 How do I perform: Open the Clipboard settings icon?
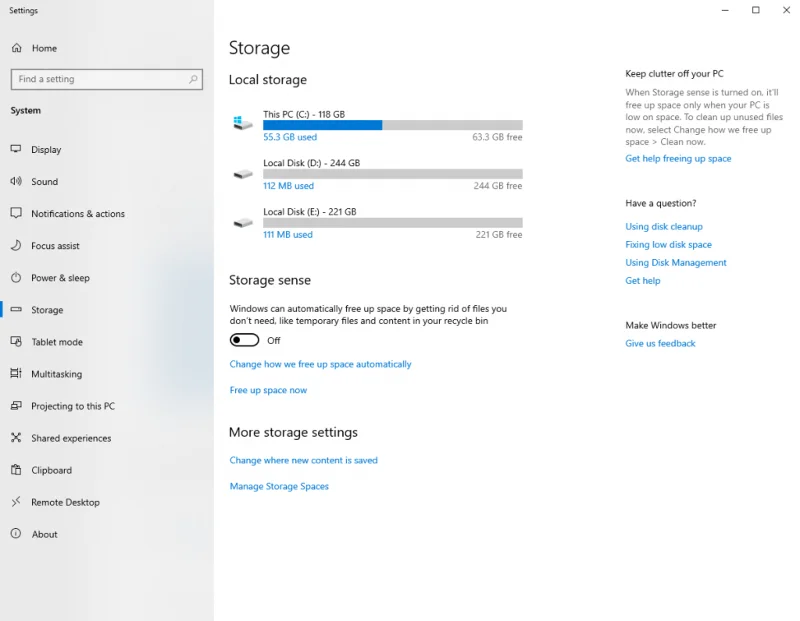point(15,470)
